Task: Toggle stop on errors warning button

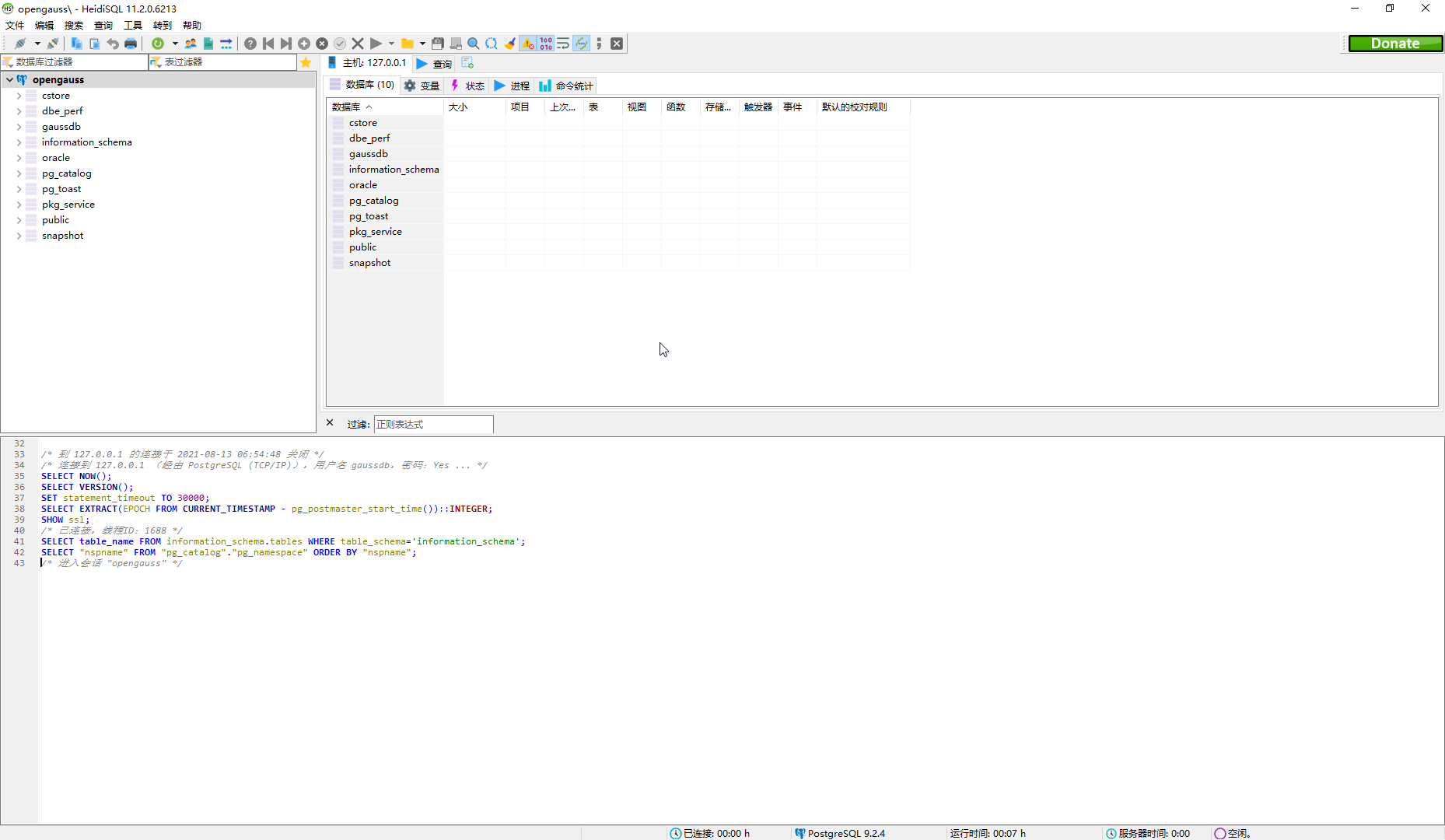Action: tap(528, 44)
